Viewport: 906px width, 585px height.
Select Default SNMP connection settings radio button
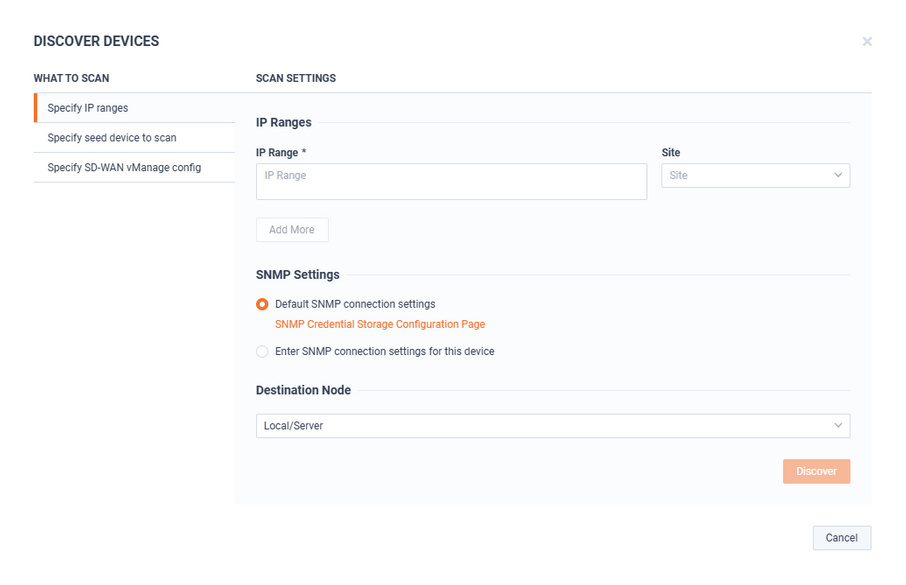tap(262, 304)
